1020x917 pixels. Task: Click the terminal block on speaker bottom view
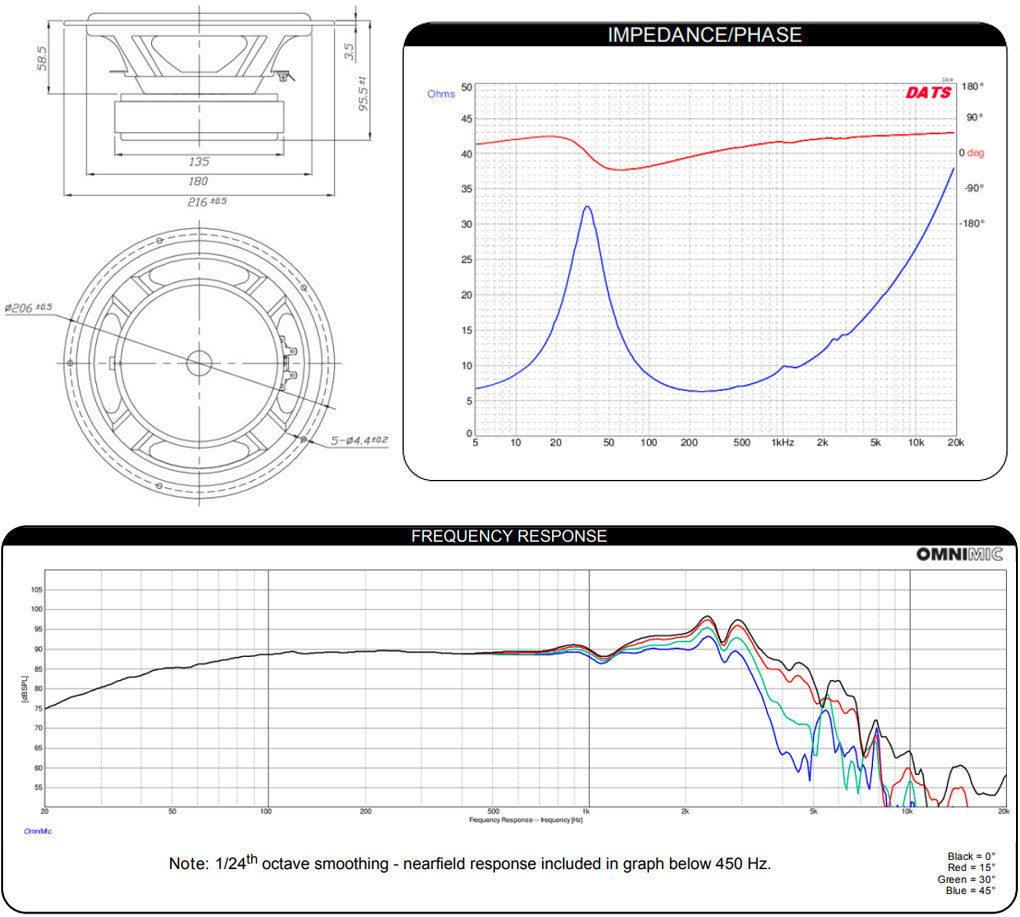[288, 362]
